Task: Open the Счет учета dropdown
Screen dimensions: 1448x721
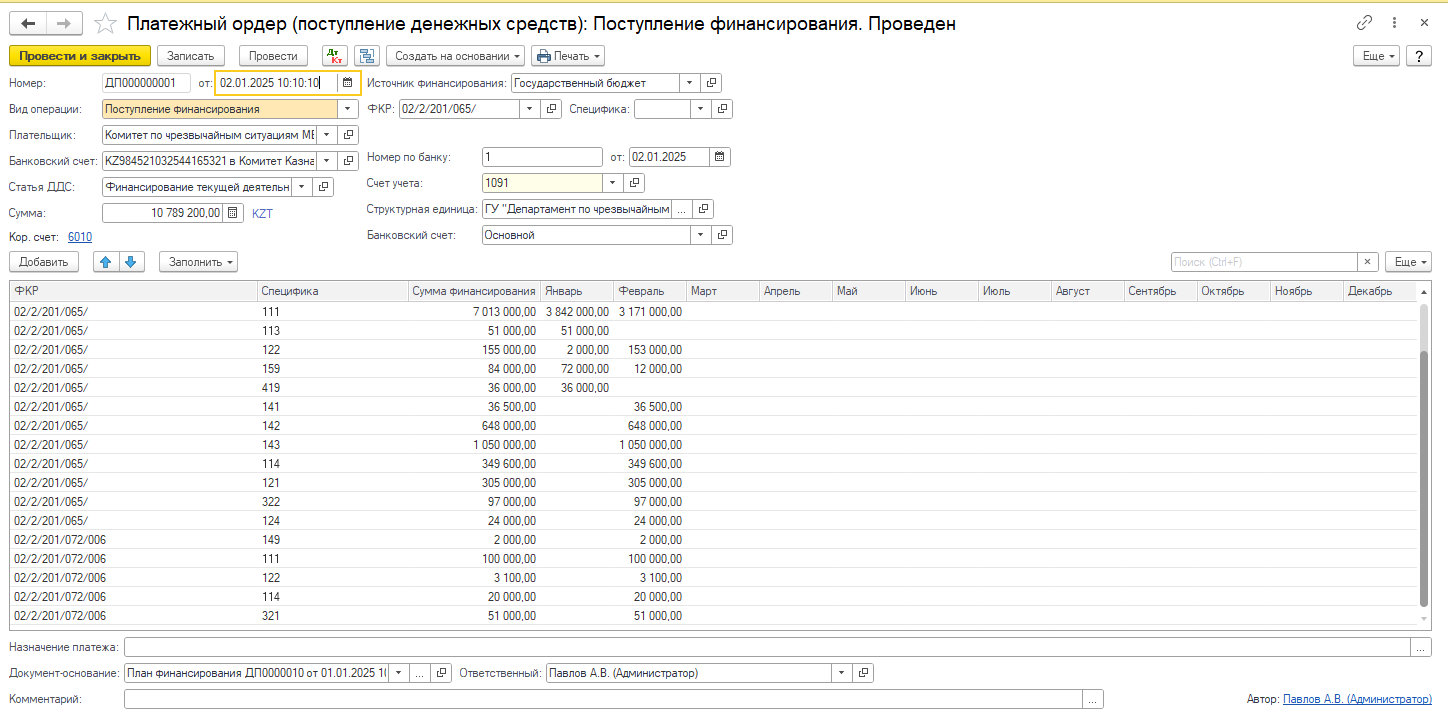Action: (611, 183)
